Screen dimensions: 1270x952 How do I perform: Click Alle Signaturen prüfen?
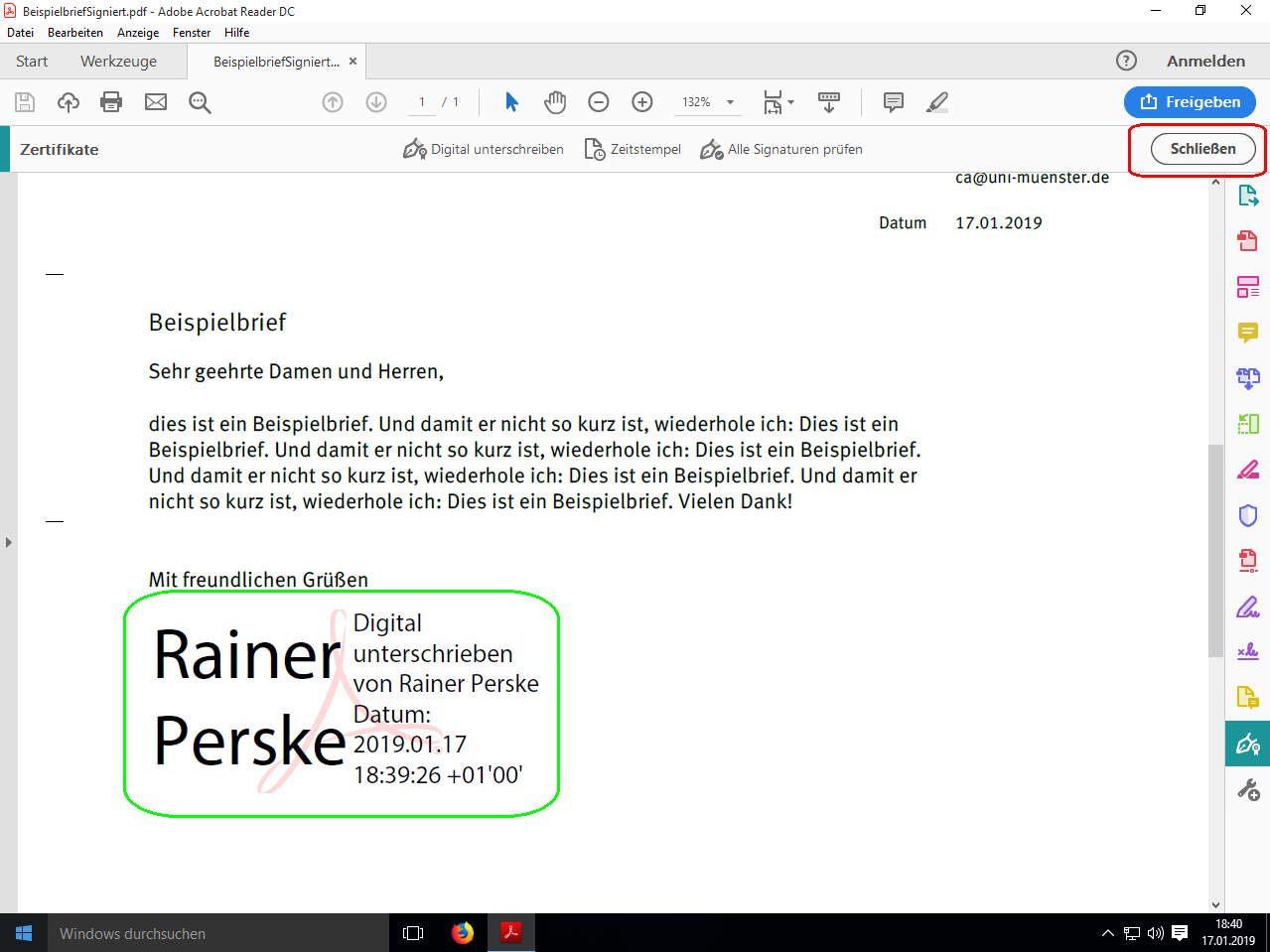(781, 150)
